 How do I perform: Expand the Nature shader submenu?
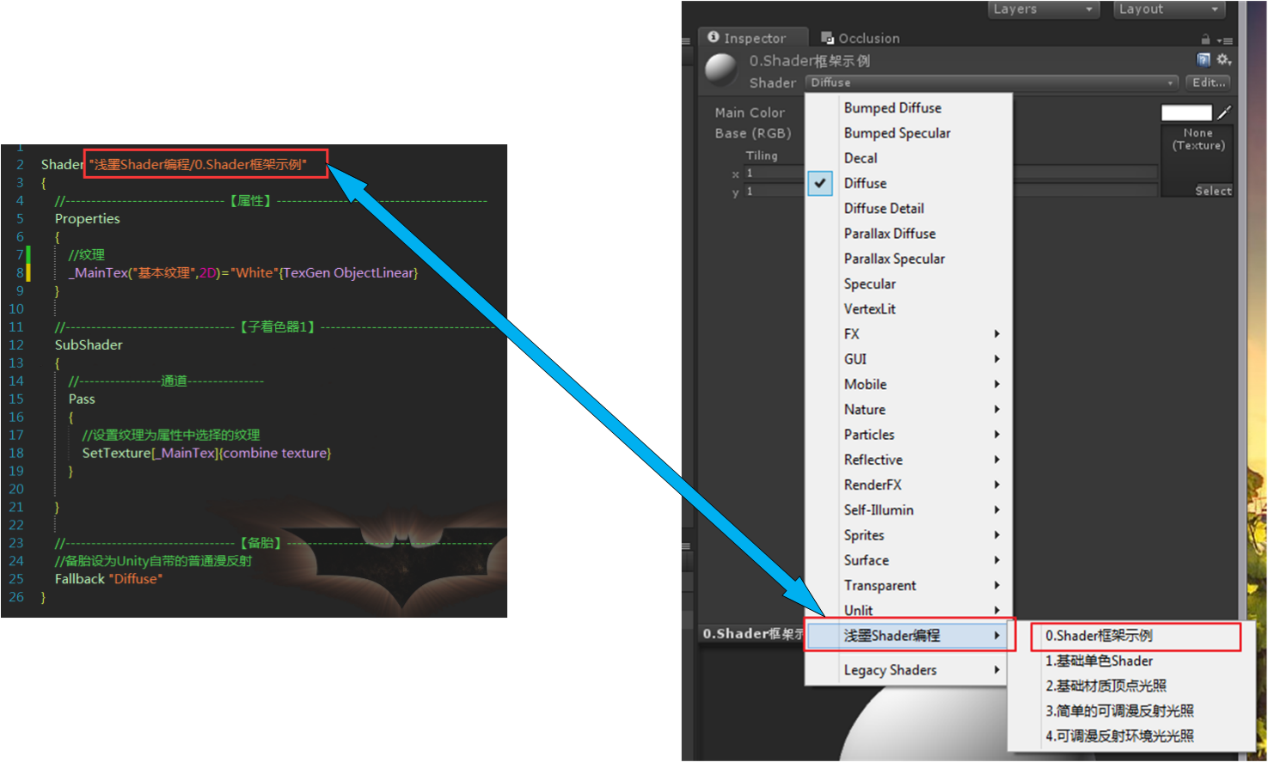point(909,409)
